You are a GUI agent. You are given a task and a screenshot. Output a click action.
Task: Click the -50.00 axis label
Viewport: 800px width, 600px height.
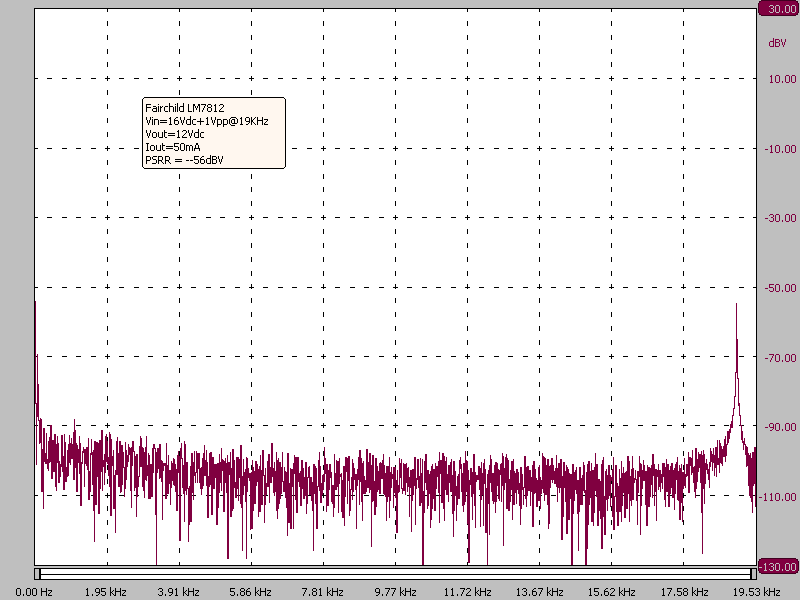780,288
